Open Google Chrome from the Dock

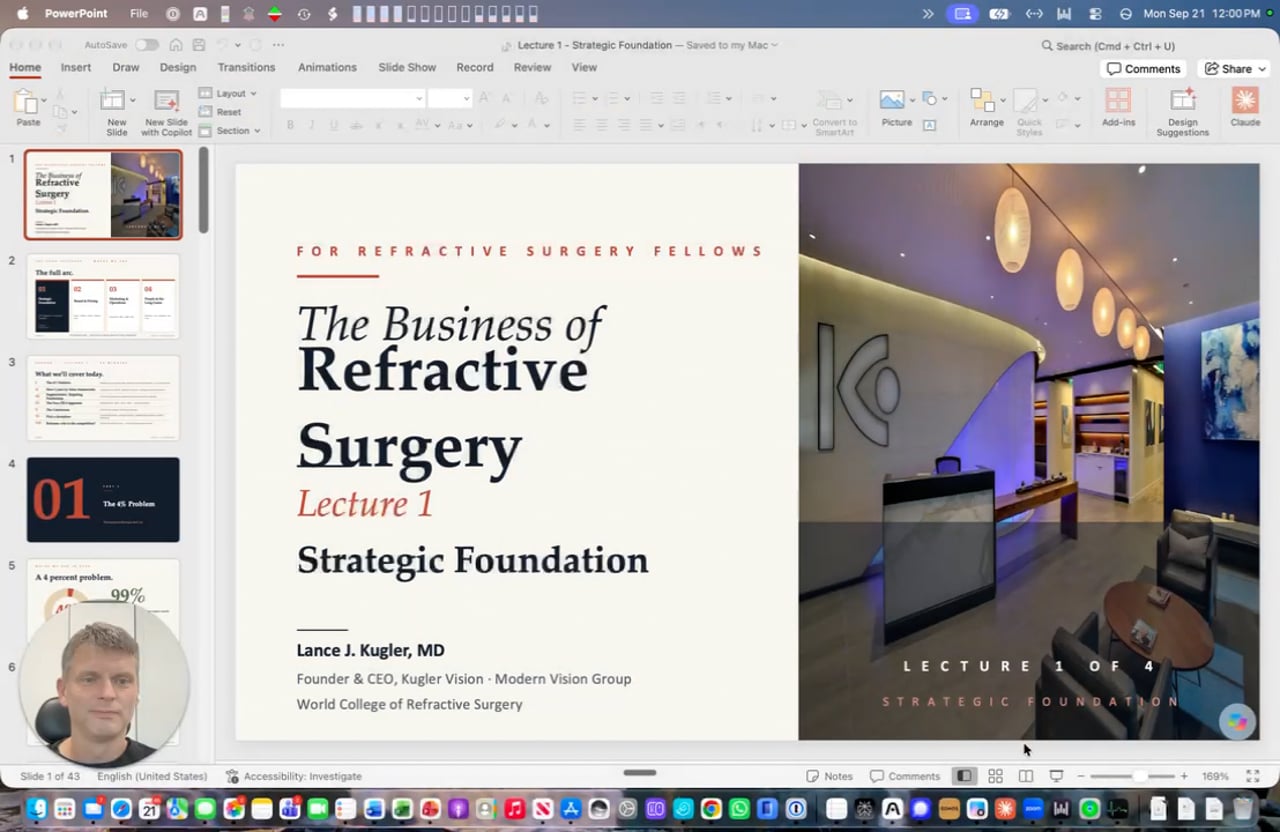[x=711, y=809]
